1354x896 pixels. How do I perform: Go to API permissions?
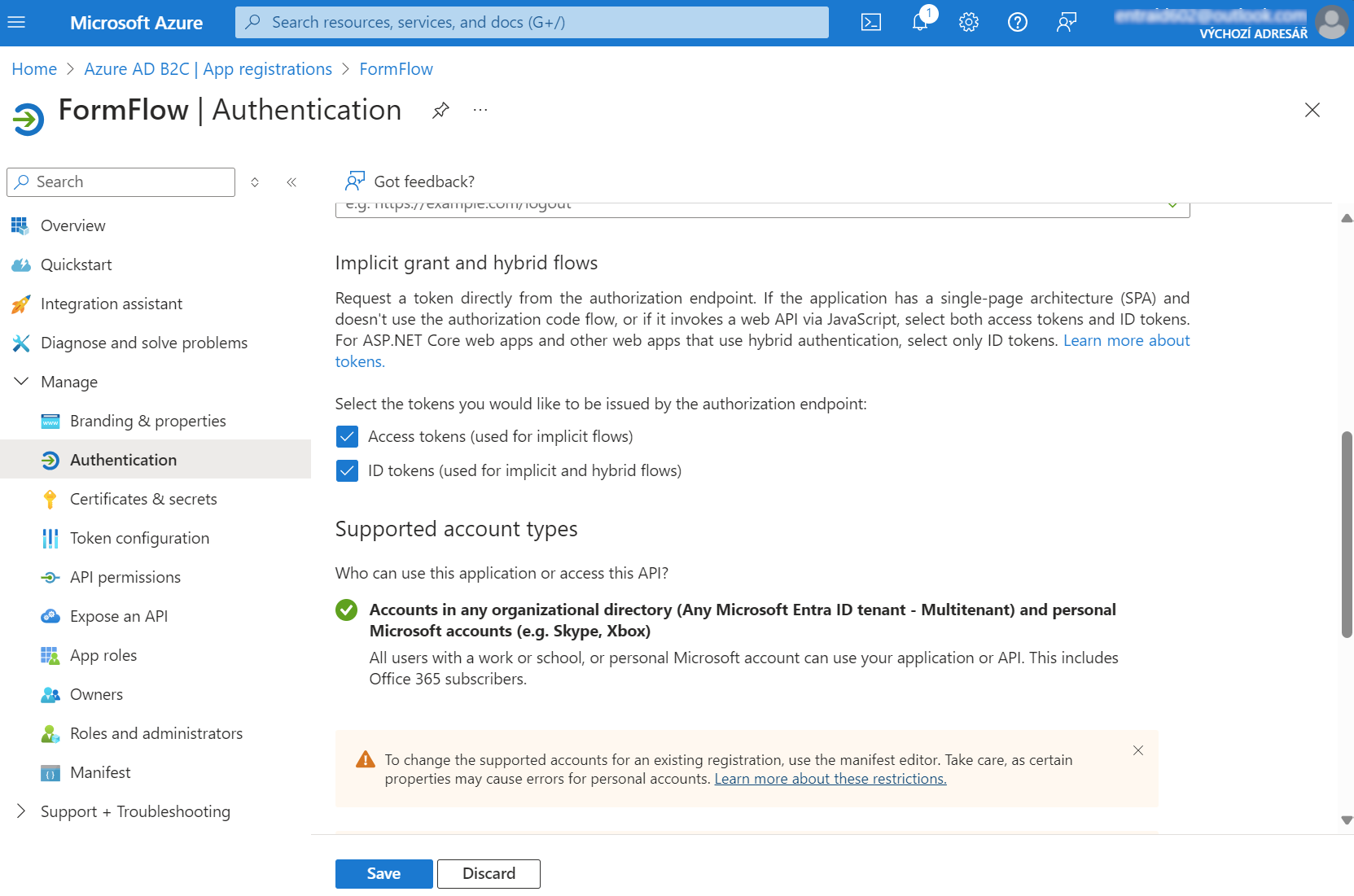coord(125,577)
